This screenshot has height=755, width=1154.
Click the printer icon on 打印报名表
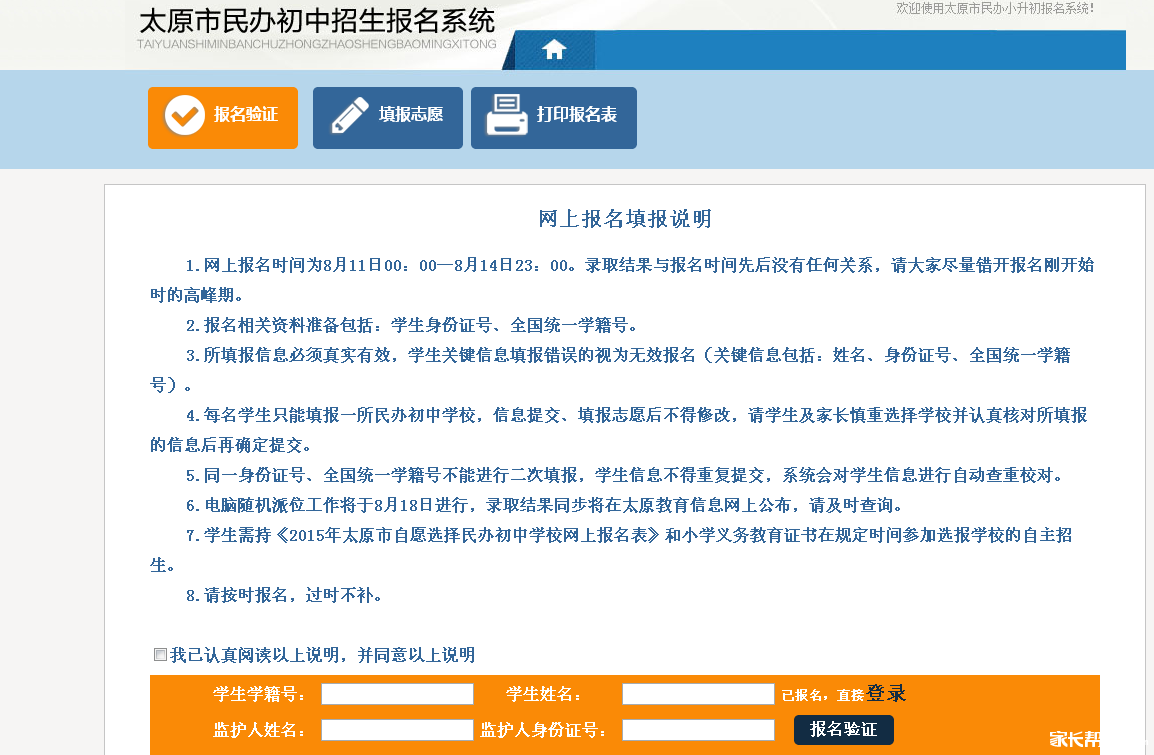point(507,115)
